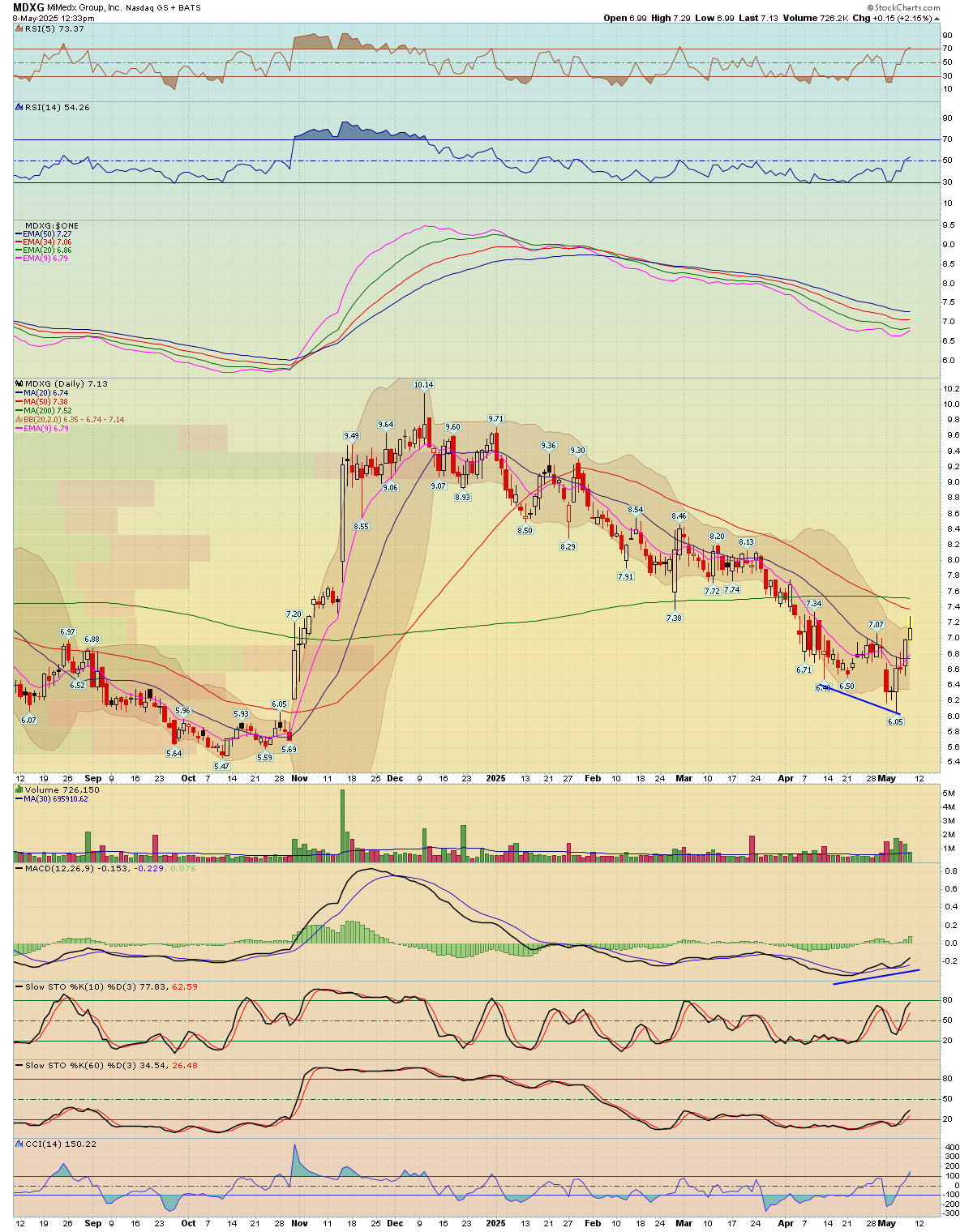Click the RSI(5) area indicator icon
This screenshot has height=1232, width=973.
(19, 28)
